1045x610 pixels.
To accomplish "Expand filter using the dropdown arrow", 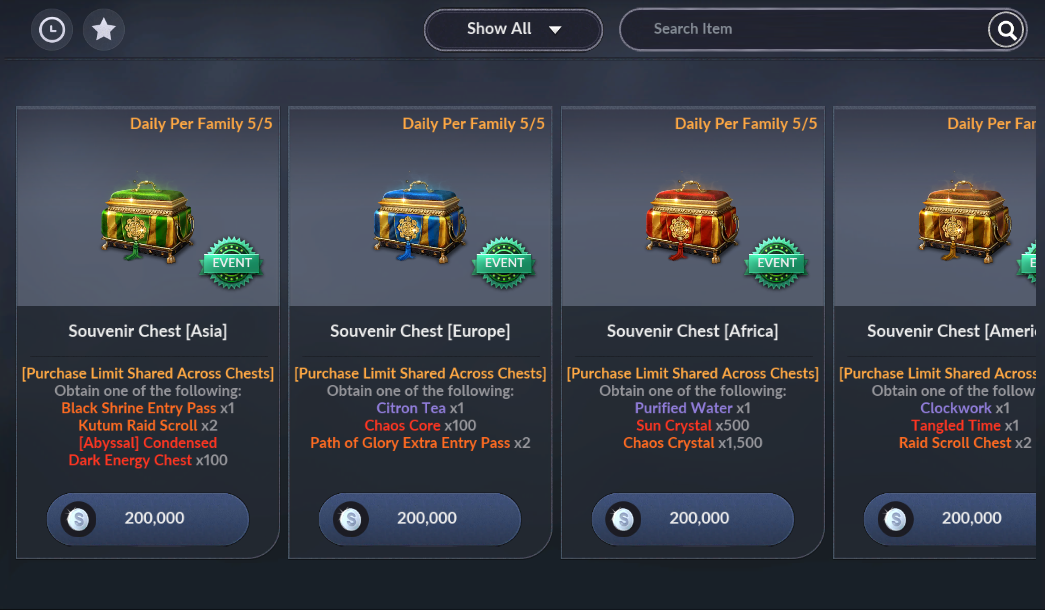I will 554,29.
